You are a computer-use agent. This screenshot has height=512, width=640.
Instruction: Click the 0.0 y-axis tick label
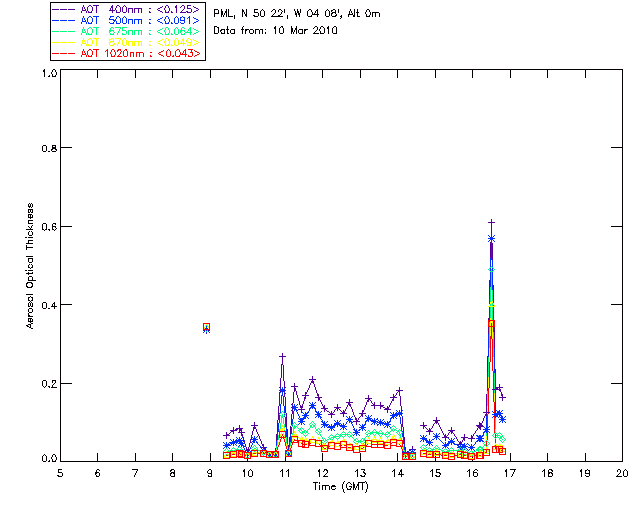[x=49, y=458]
